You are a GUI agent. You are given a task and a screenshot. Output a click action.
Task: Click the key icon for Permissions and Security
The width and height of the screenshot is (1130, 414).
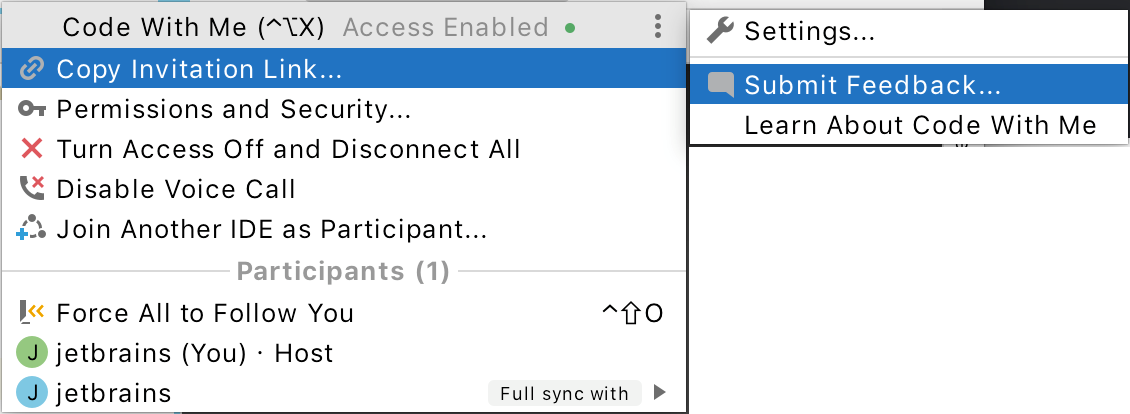(32, 109)
